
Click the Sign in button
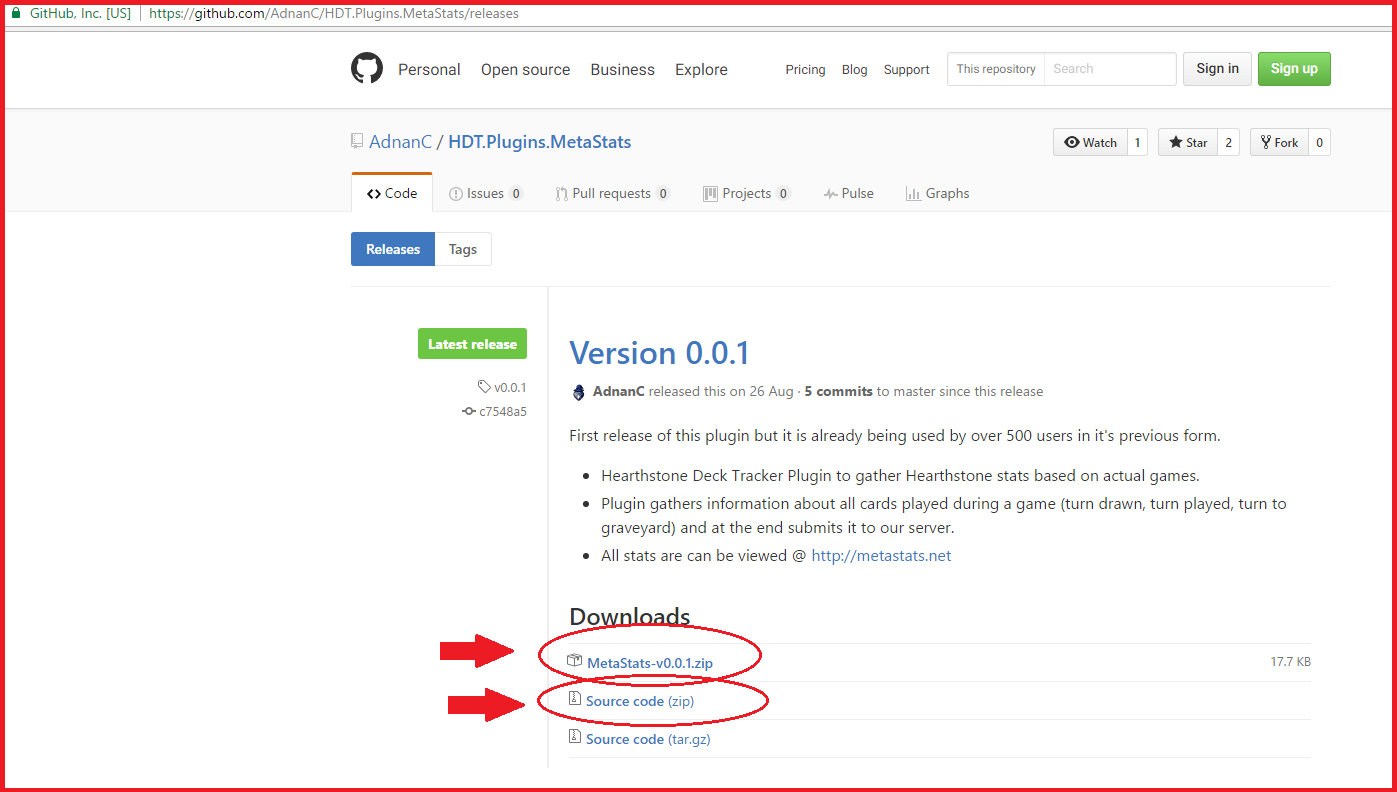(x=1217, y=69)
